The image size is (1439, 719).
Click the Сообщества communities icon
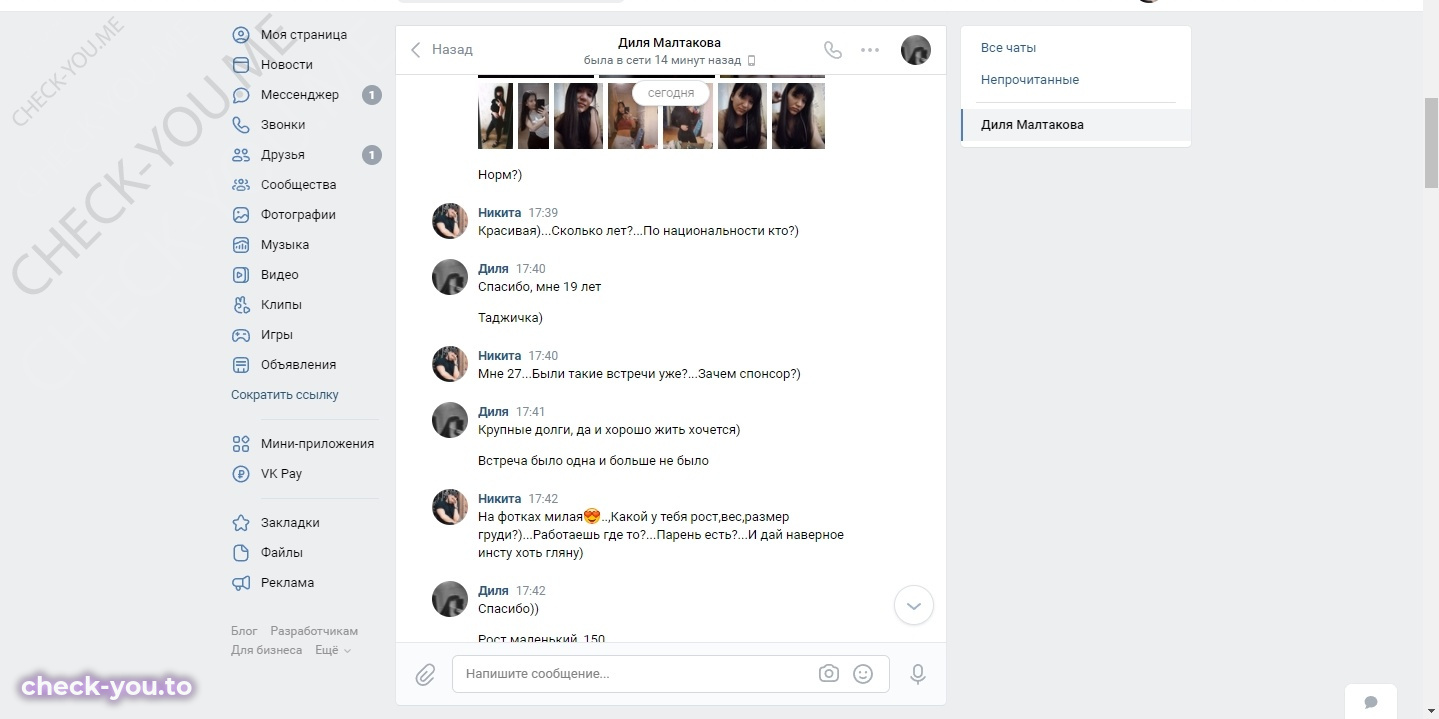[241, 185]
